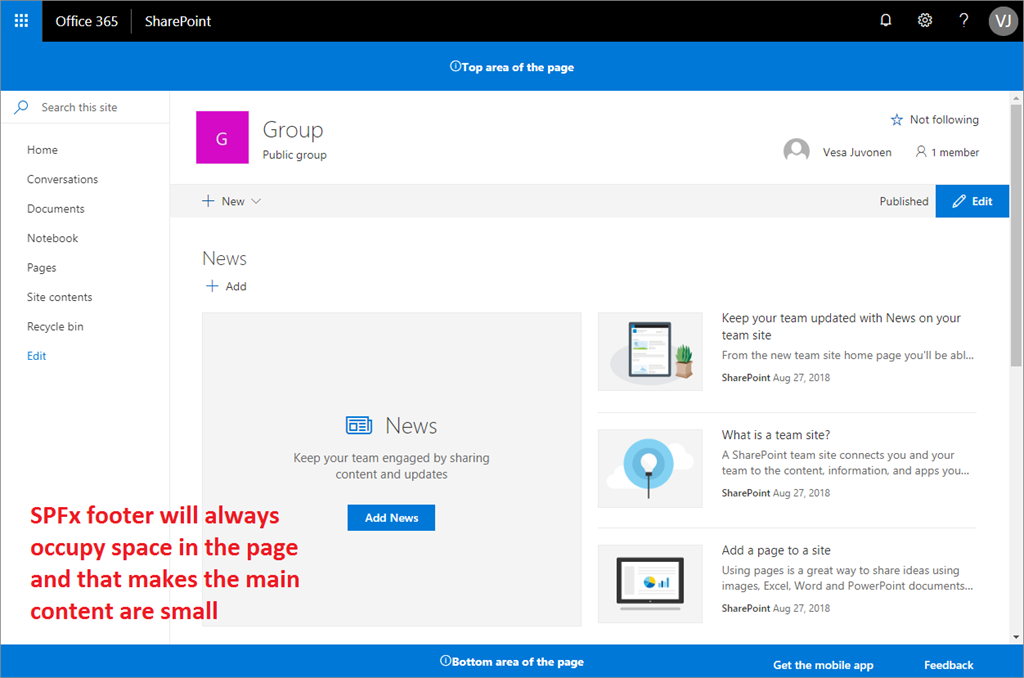Image resolution: width=1024 pixels, height=678 pixels.
Task: Switch to the Documents section
Action: [57, 208]
